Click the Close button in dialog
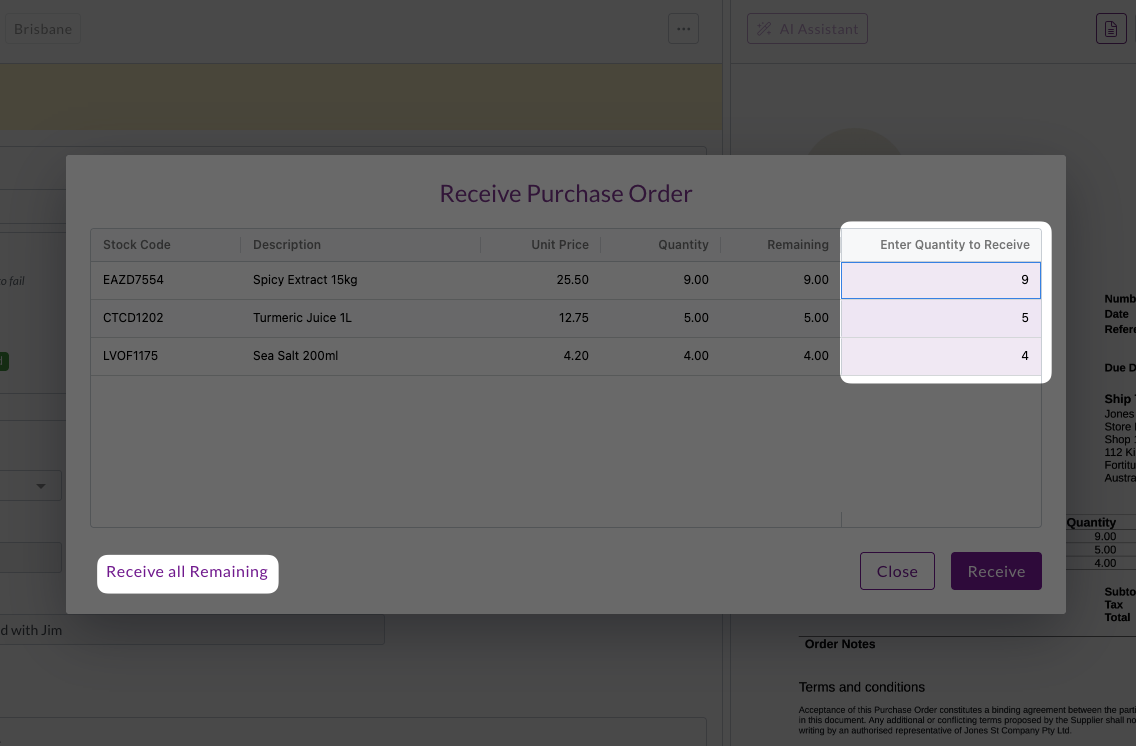Viewport: 1136px width, 746px height. (x=897, y=571)
